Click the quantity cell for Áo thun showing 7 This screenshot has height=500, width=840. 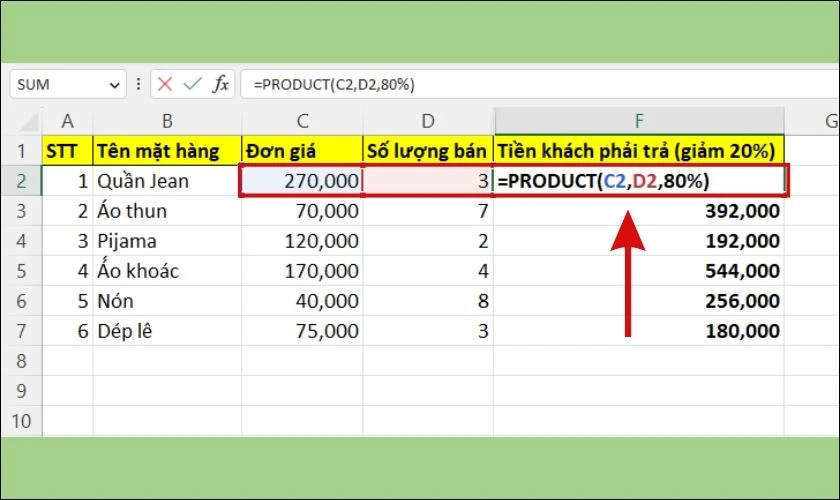(x=428, y=211)
